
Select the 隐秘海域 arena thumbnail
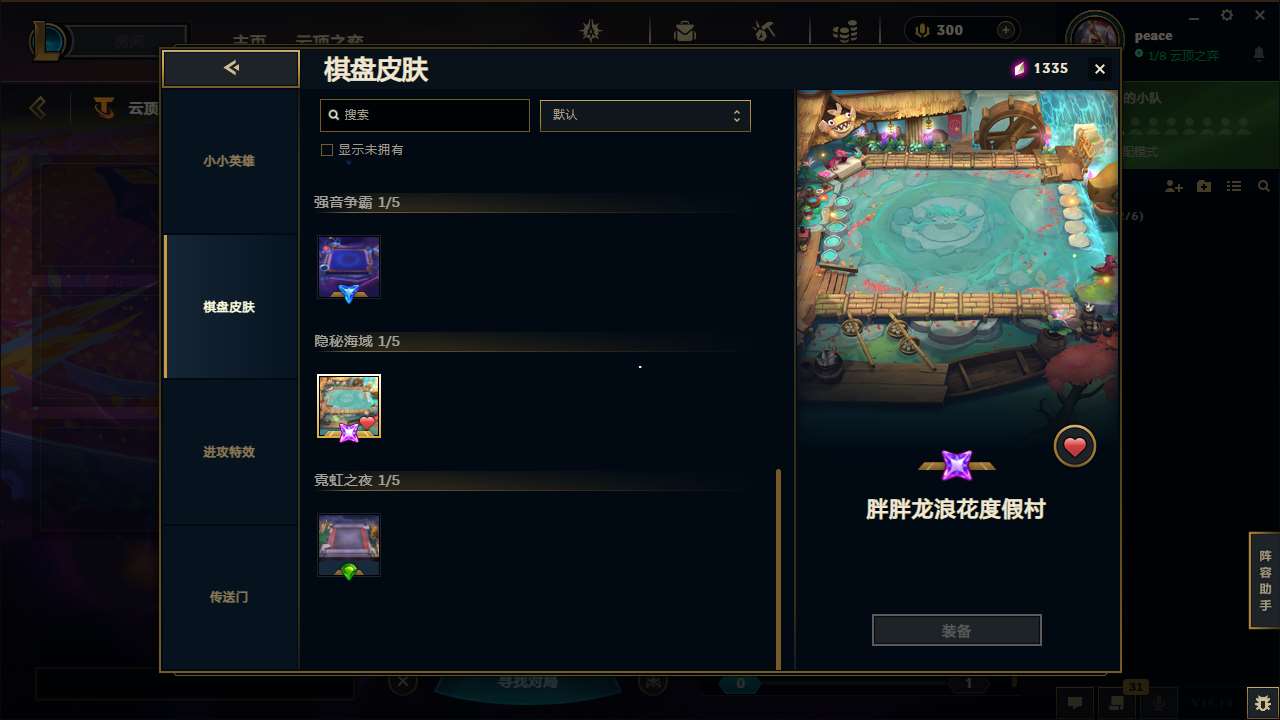(349, 406)
